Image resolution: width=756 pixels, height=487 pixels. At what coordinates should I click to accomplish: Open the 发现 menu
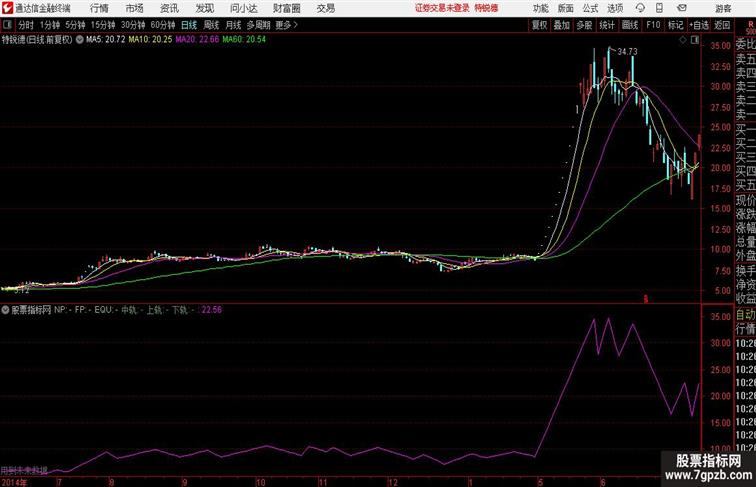pyautogui.click(x=204, y=8)
